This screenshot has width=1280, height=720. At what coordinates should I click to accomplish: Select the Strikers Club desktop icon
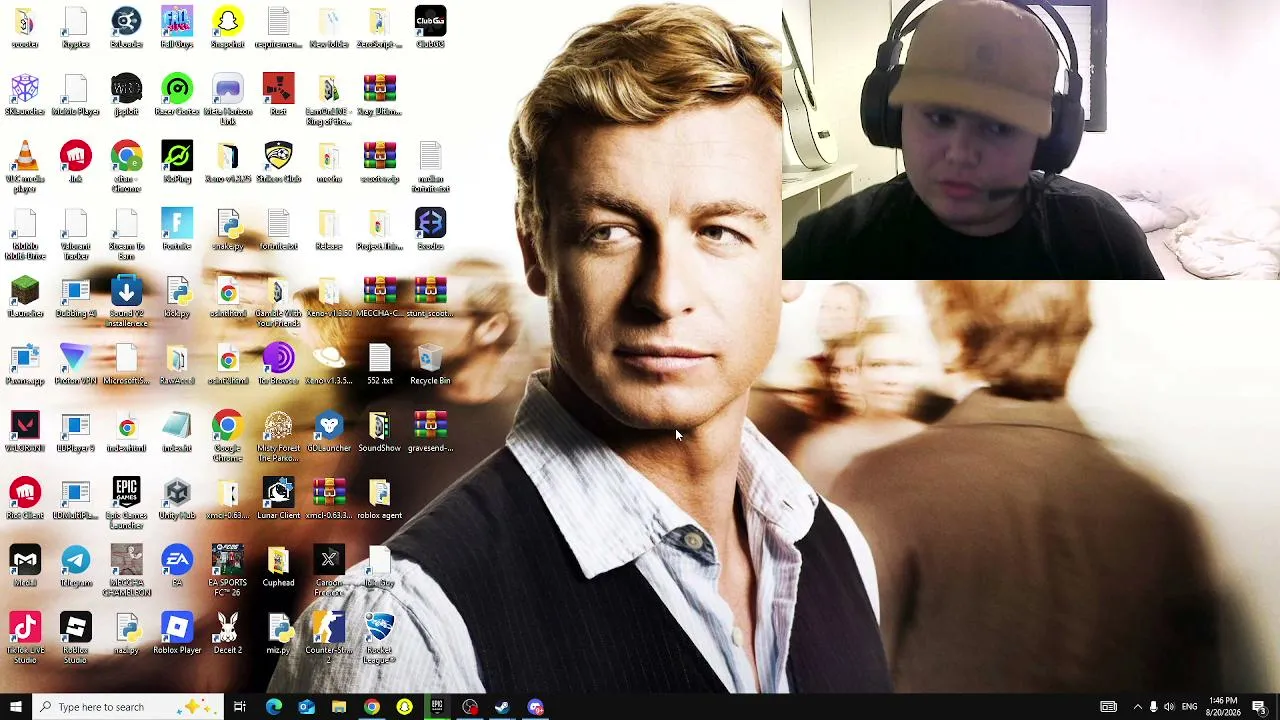point(278,162)
